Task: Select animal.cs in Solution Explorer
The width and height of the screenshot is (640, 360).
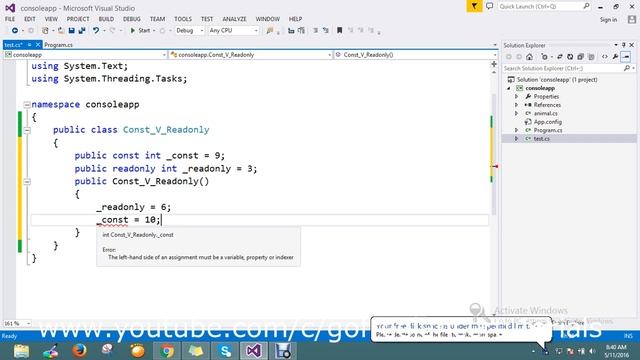Action: pos(545,113)
